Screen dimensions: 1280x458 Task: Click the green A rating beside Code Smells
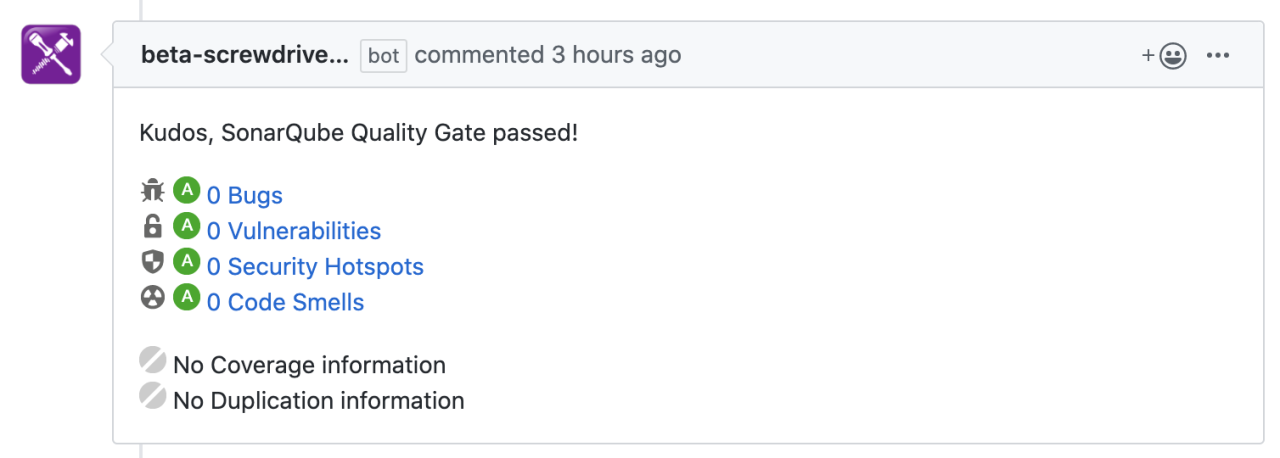186,297
